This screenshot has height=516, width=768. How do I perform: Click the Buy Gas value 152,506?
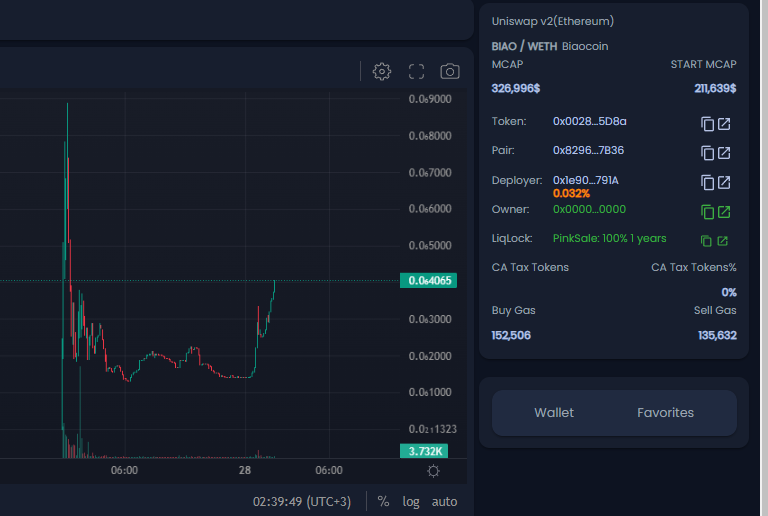click(x=511, y=335)
